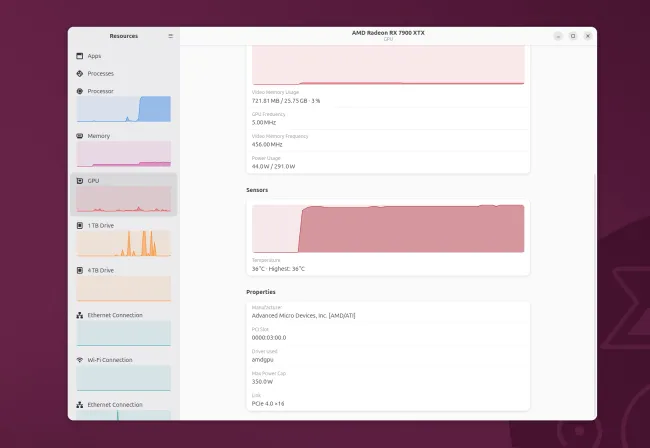Click the Memory module icon
Screen dimensions: 650x448
(80, 136)
